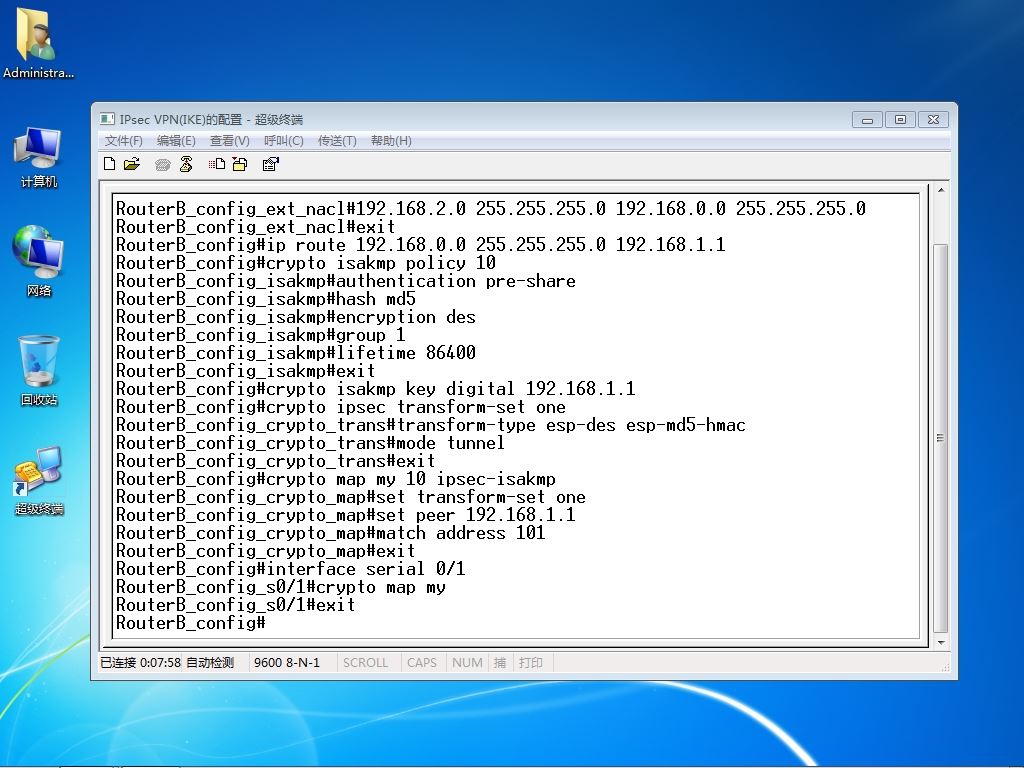This screenshot has width=1024, height=768.
Task: Click the SCROLL indicator in status bar
Action: 365,662
